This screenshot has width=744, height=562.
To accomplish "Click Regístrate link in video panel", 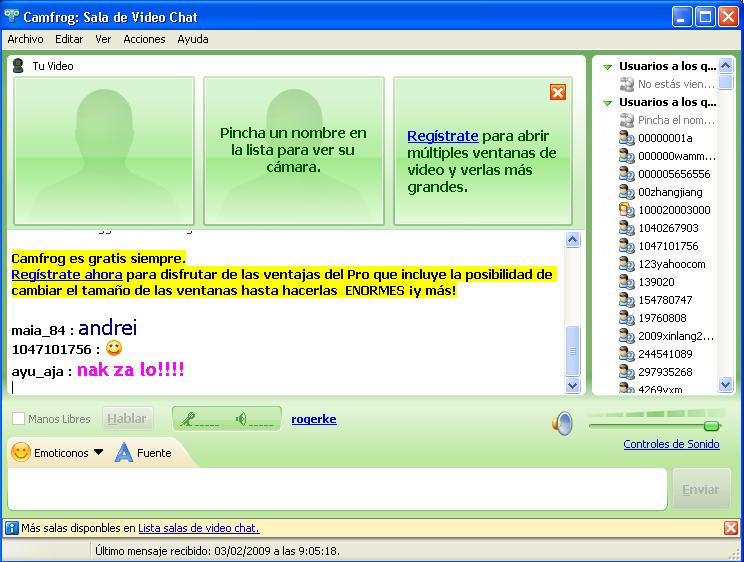I will pos(442,136).
